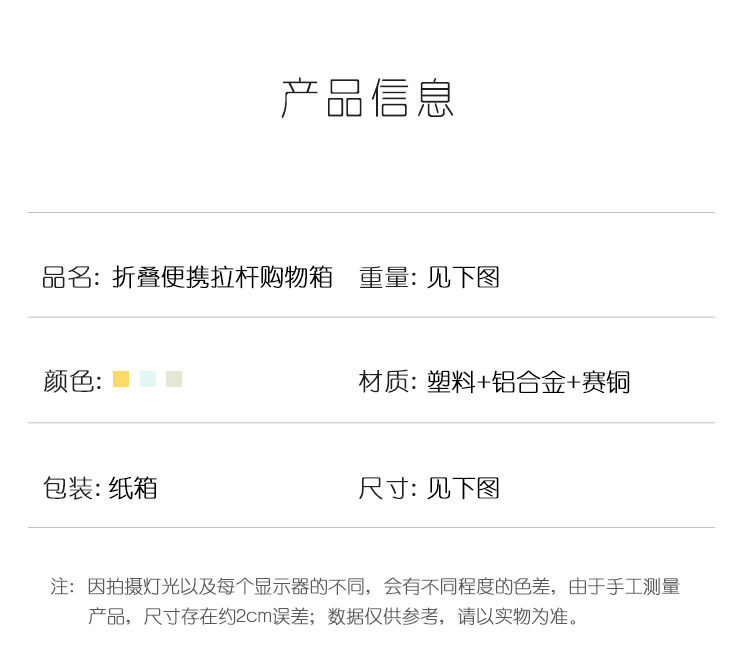Screen dimensions: 750x660
Task: Click the yellow color swatch
Action: pyautogui.click(x=121, y=379)
